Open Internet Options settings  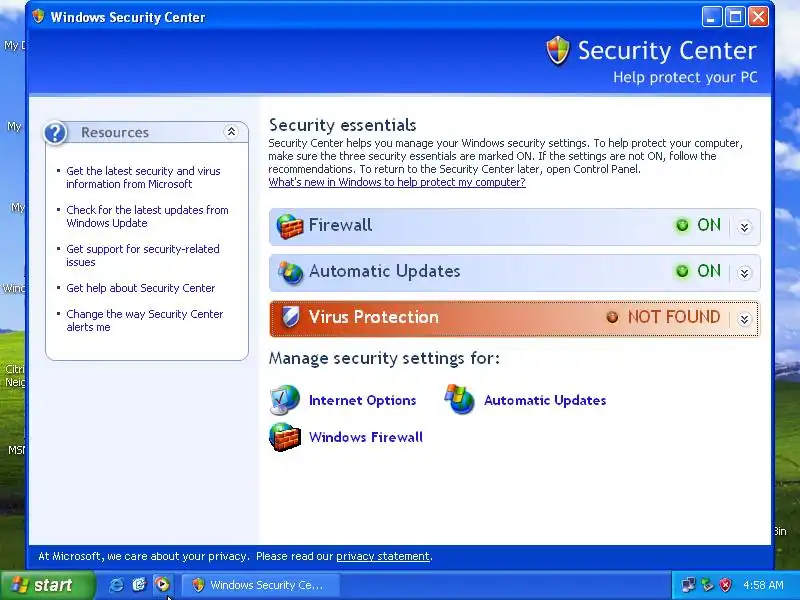(362, 401)
